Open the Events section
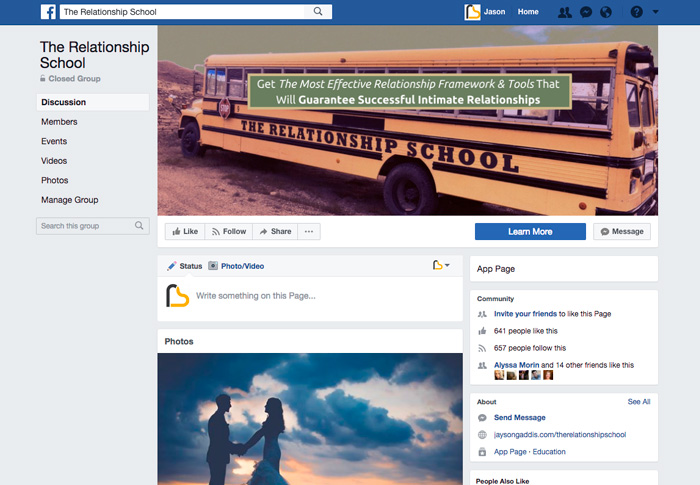 pos(54,141)
